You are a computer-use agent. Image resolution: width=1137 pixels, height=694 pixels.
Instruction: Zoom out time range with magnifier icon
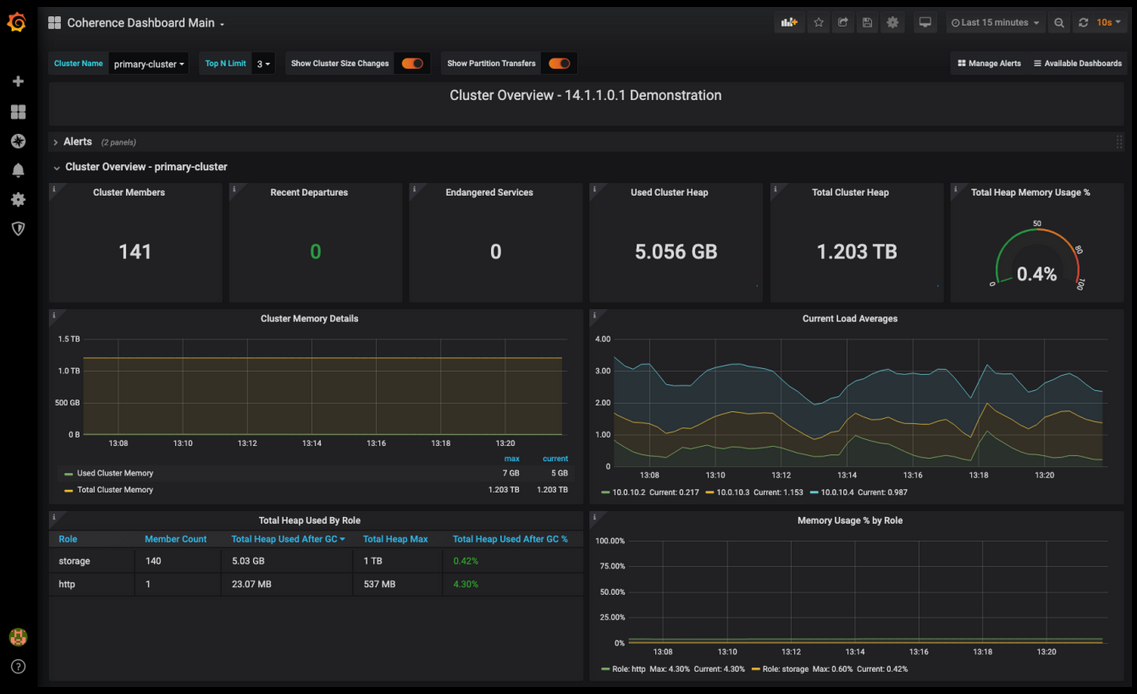click(1059, 22)
